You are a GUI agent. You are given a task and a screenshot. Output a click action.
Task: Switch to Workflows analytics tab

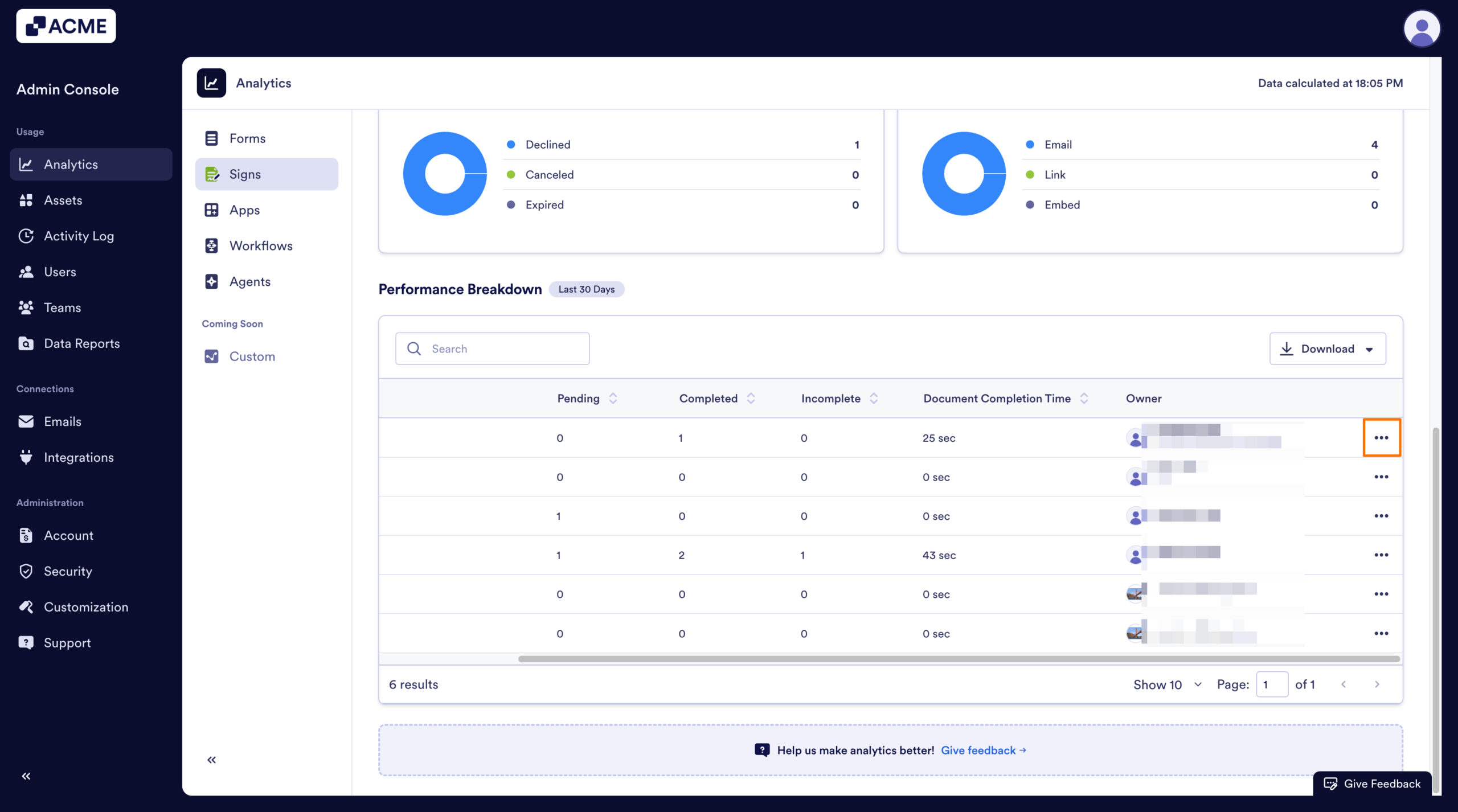[261, 245]
